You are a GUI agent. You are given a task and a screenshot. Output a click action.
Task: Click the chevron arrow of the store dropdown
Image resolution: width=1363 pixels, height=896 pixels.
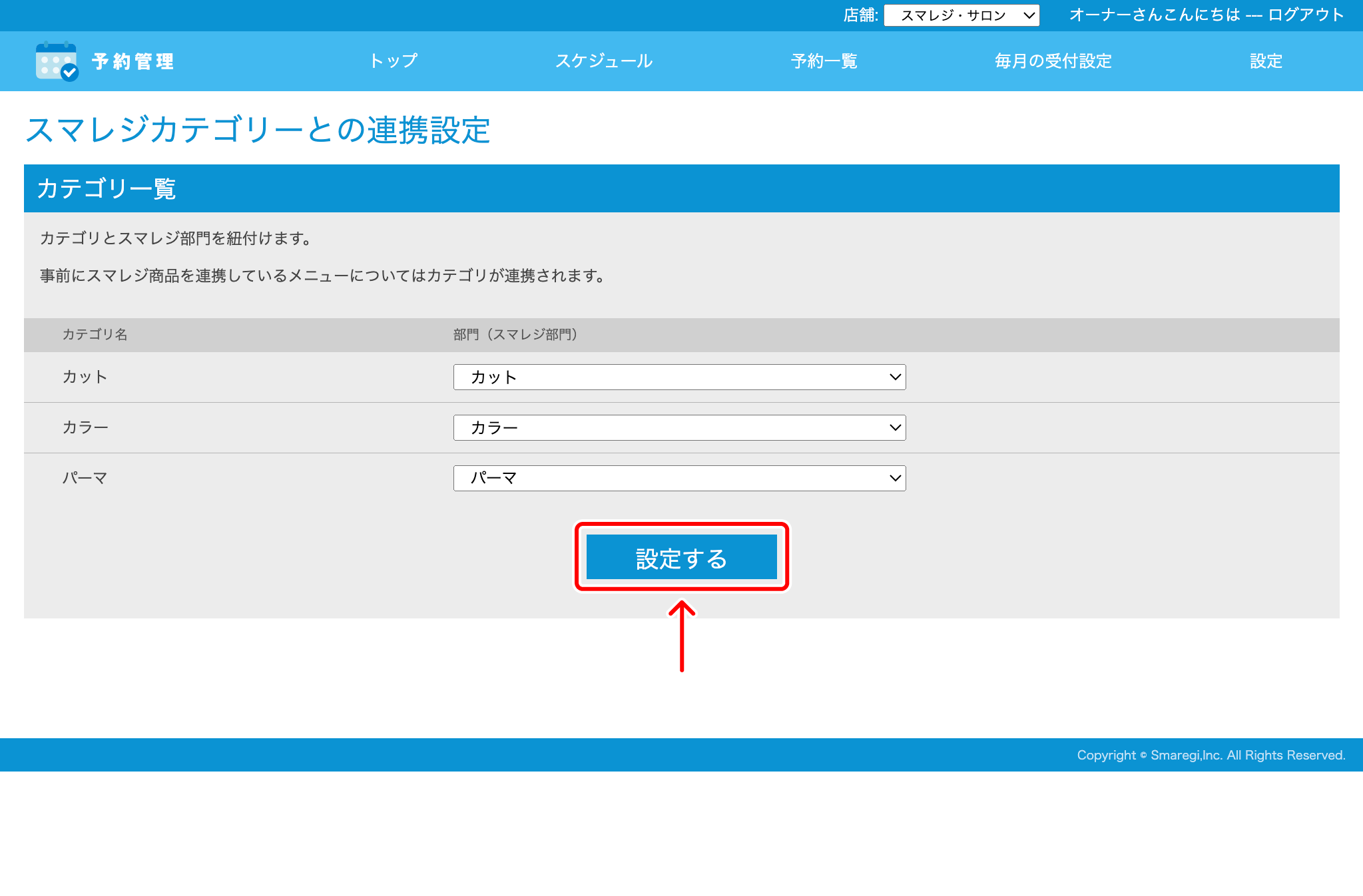click(x=1029, y=15)
